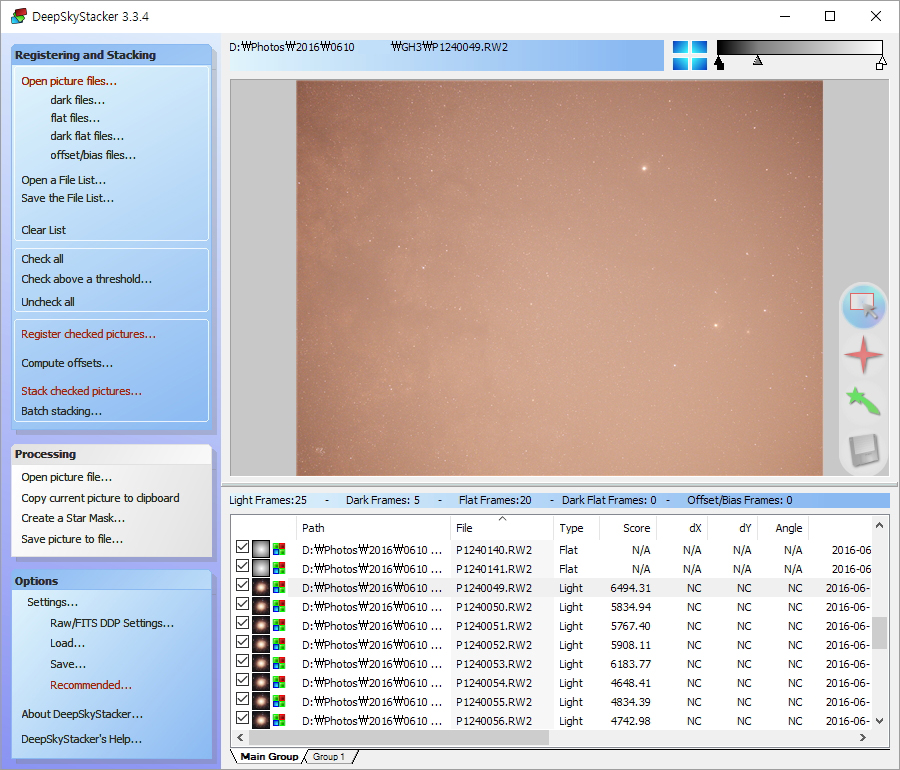Open picture files in Registering and Stacking
900x770 pixels.
click(69, 81)
